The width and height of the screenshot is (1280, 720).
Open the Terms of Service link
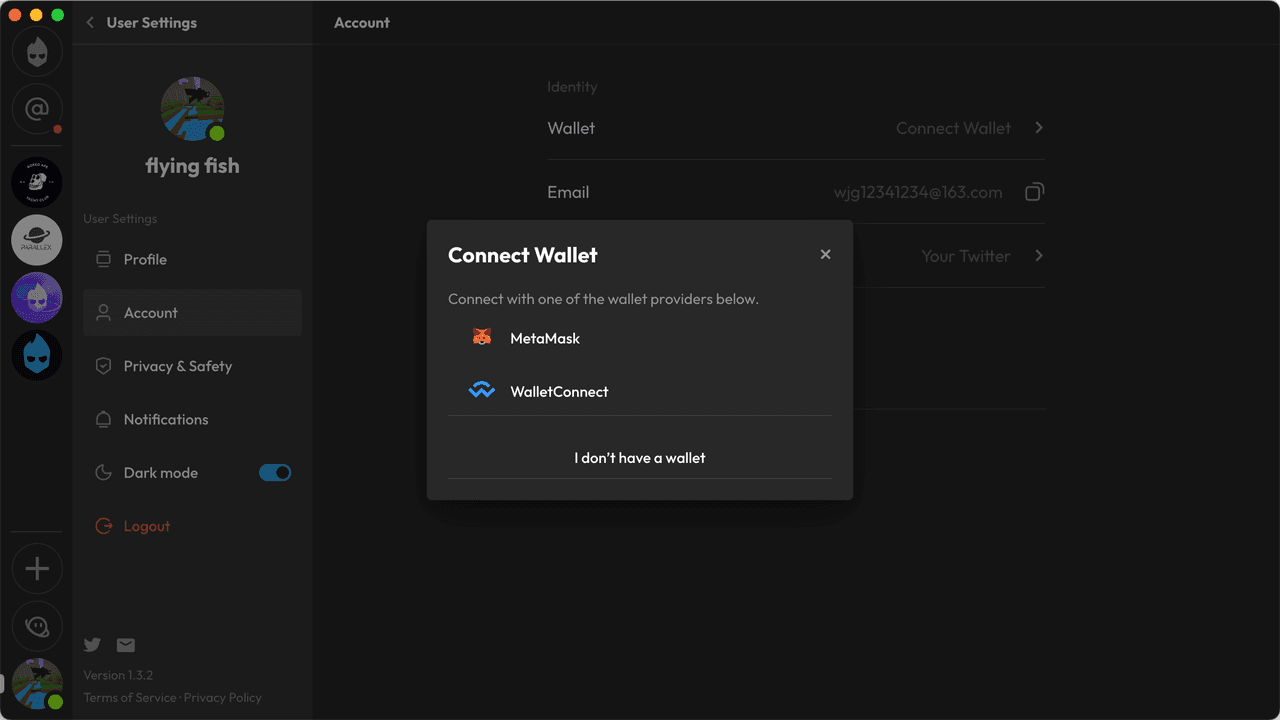pyautogui.click(x=129, y=697)
